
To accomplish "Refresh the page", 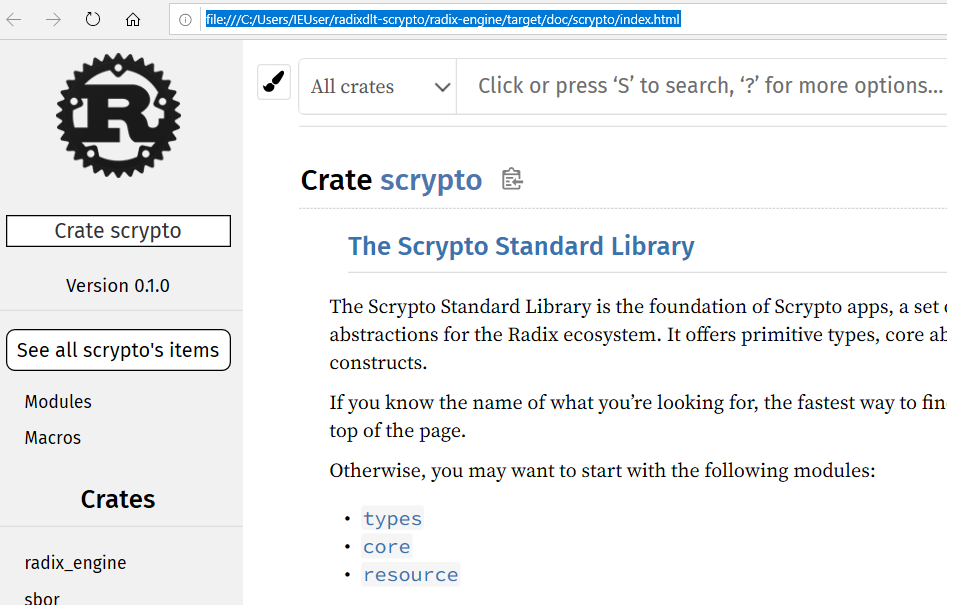I will 93,20.
